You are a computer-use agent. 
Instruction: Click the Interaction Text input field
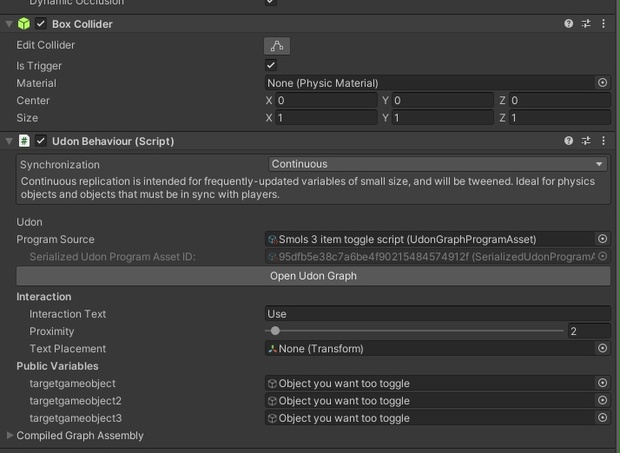(x=437, y=314)
